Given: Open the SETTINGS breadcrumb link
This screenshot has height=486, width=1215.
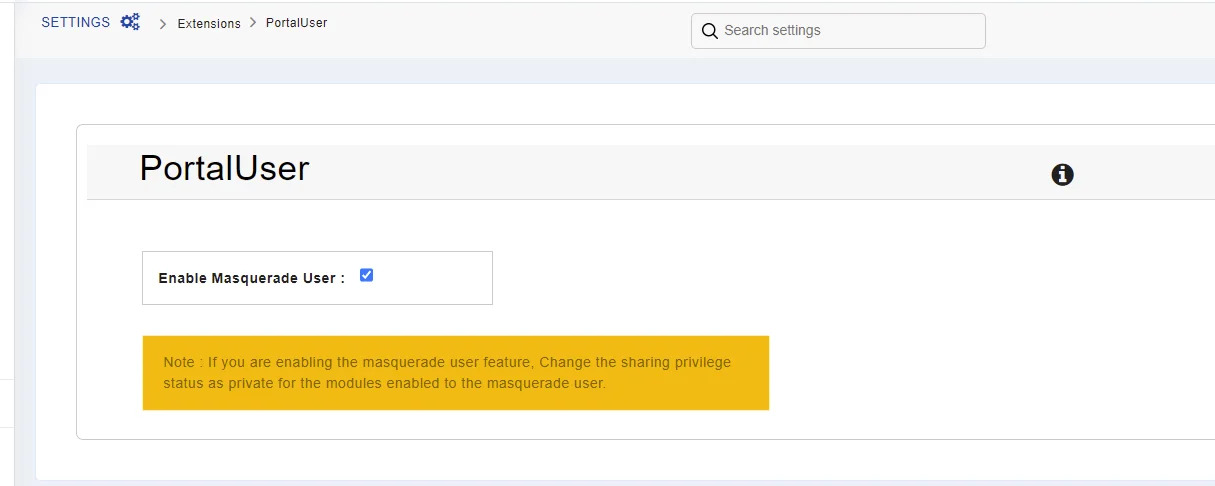Looking at the screenshot, I should pyautogui.click(x=75, y=22).
